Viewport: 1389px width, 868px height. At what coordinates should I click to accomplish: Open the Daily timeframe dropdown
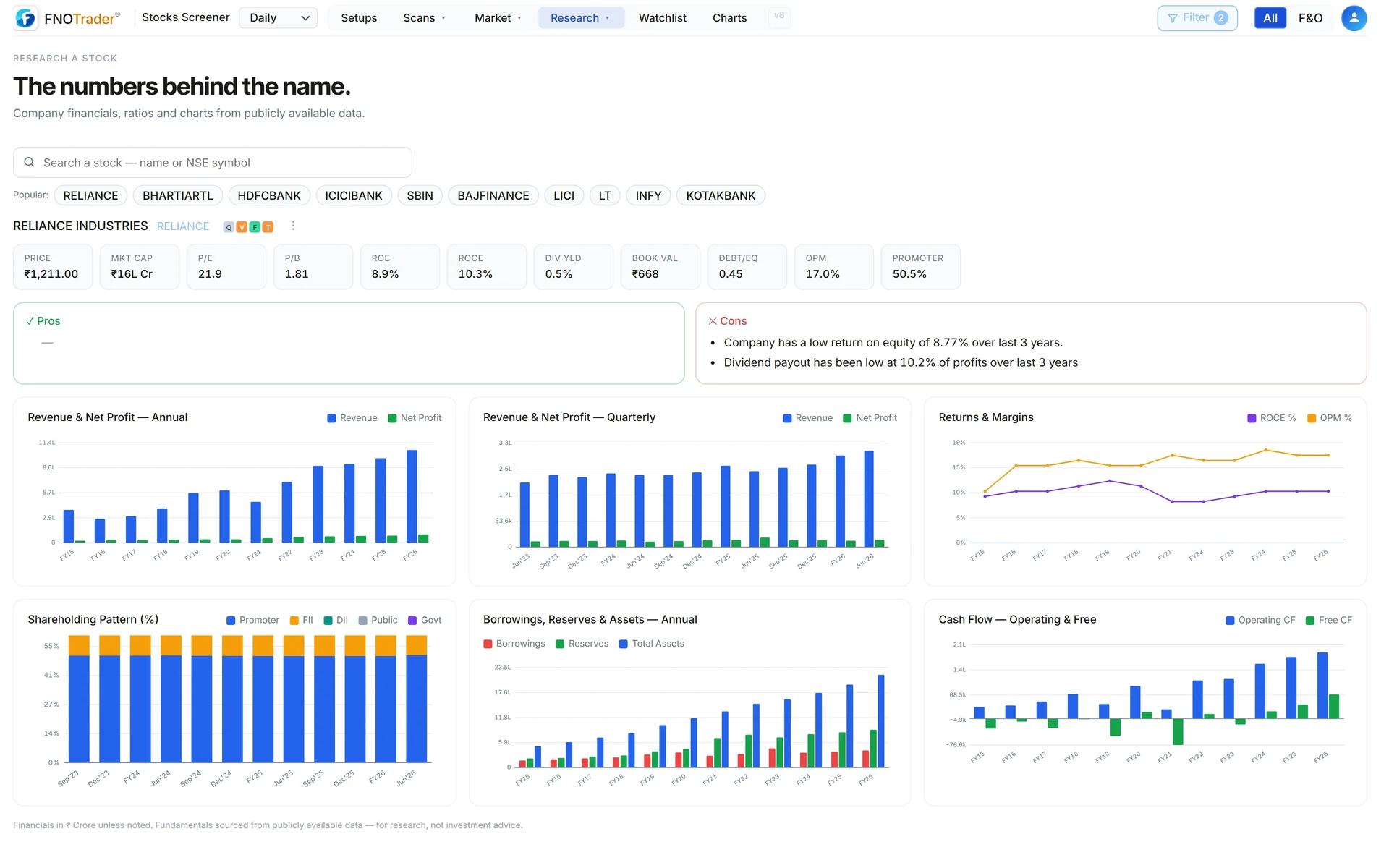pos(278,18)
